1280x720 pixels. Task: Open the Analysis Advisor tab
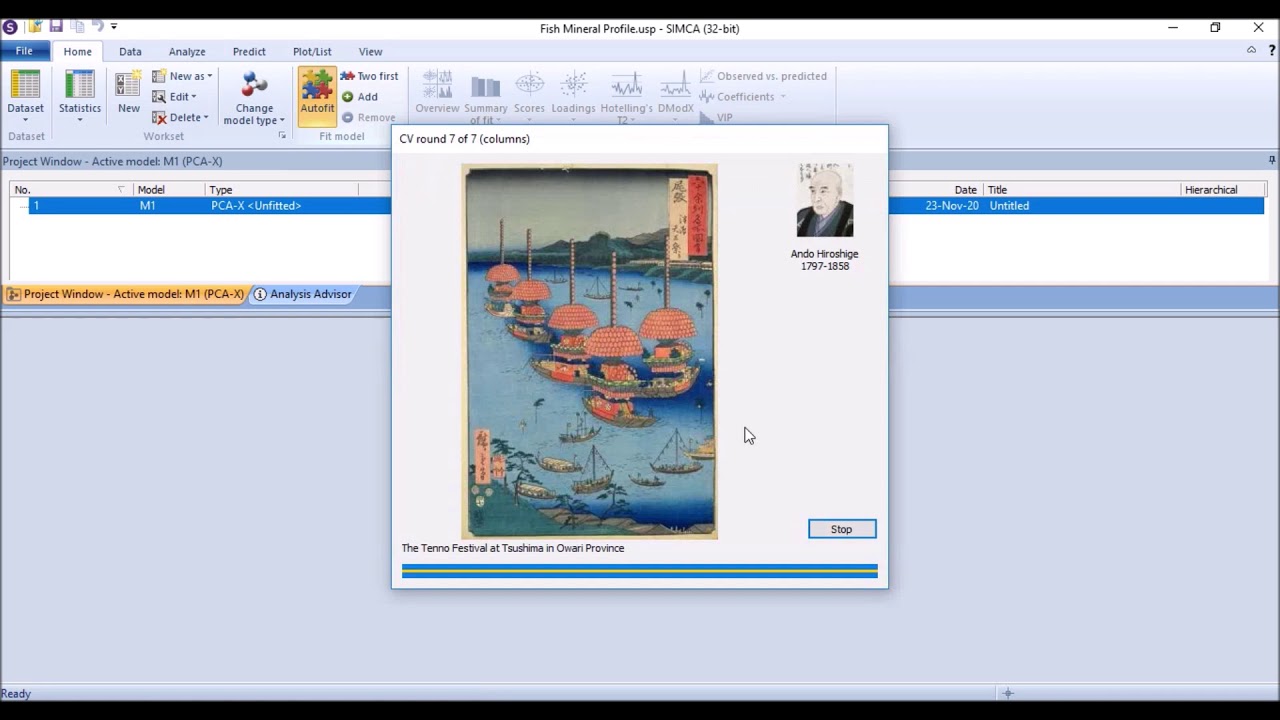tap(302, 294)
